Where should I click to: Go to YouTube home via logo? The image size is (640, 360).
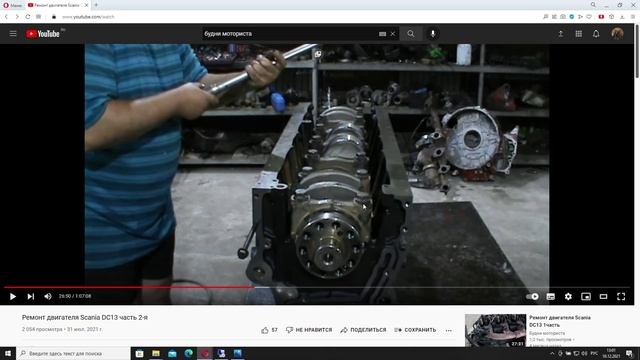43,34
